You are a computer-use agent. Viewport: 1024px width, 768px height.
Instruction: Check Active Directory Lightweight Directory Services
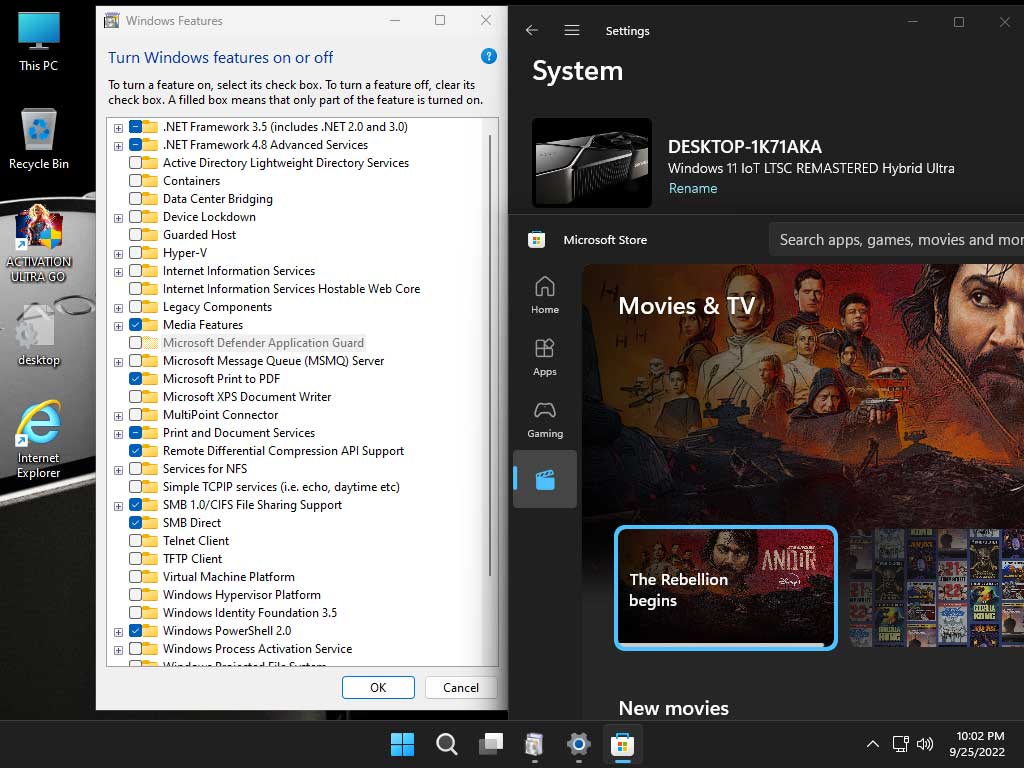click(x=135, y=163)
